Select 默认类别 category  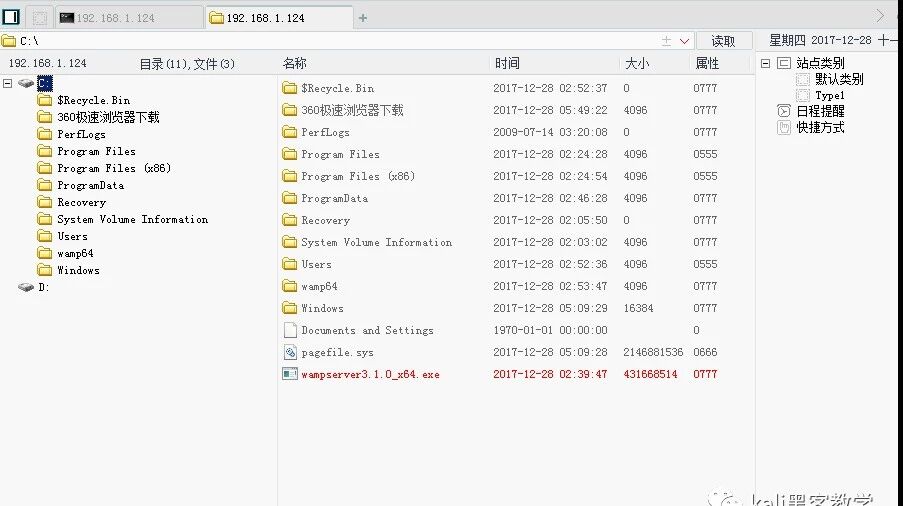(x=839, y=79)
